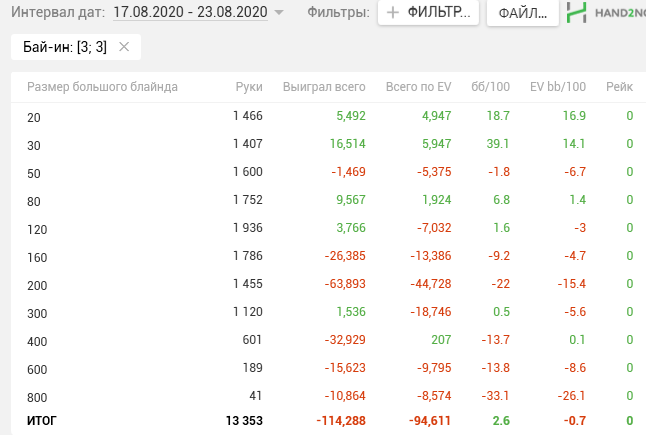Sort by Размер большого блайнда header
The image size is (646, 435).
click(x=102, y=87)
